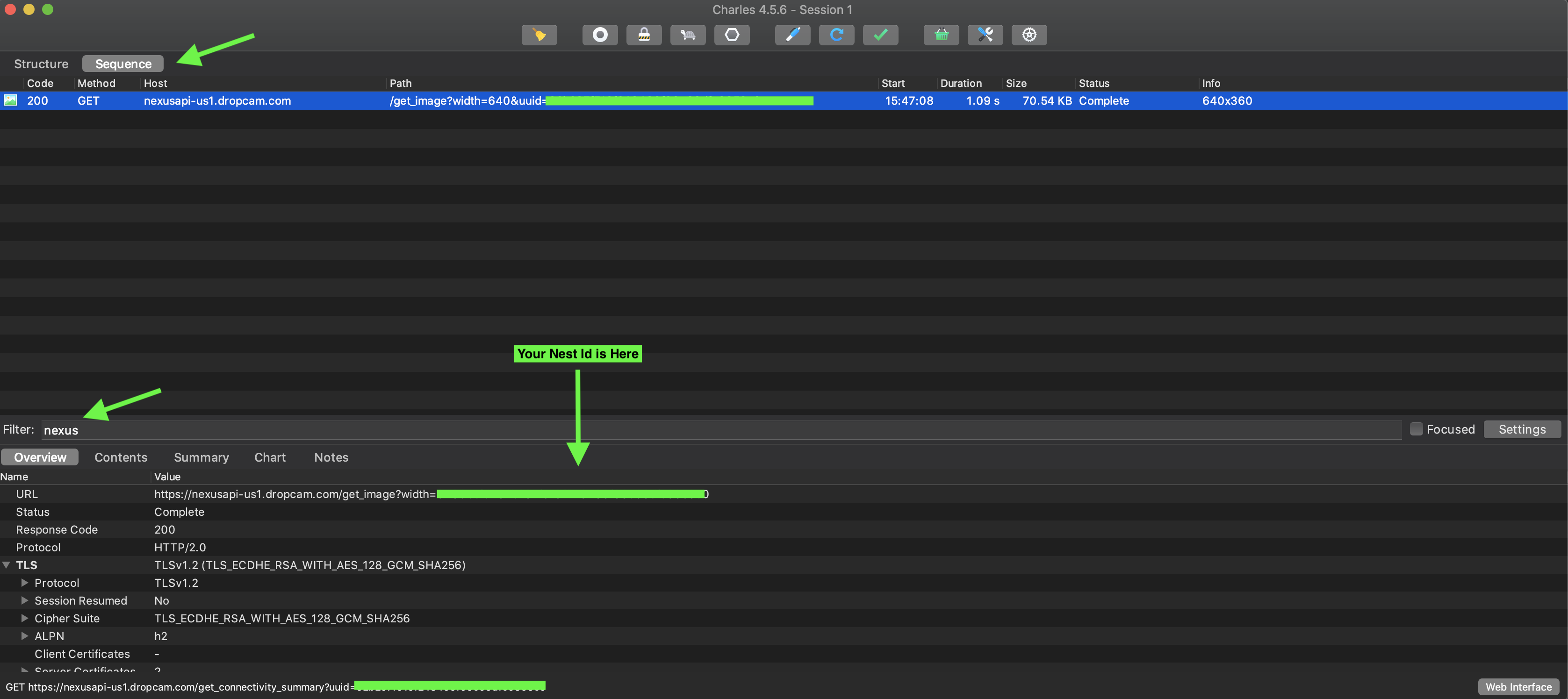The height and width of the screenshot is (699, 1568).
Task: Expand the Session Resumed row
Action: pyautogui.click(x=25, y=600)
